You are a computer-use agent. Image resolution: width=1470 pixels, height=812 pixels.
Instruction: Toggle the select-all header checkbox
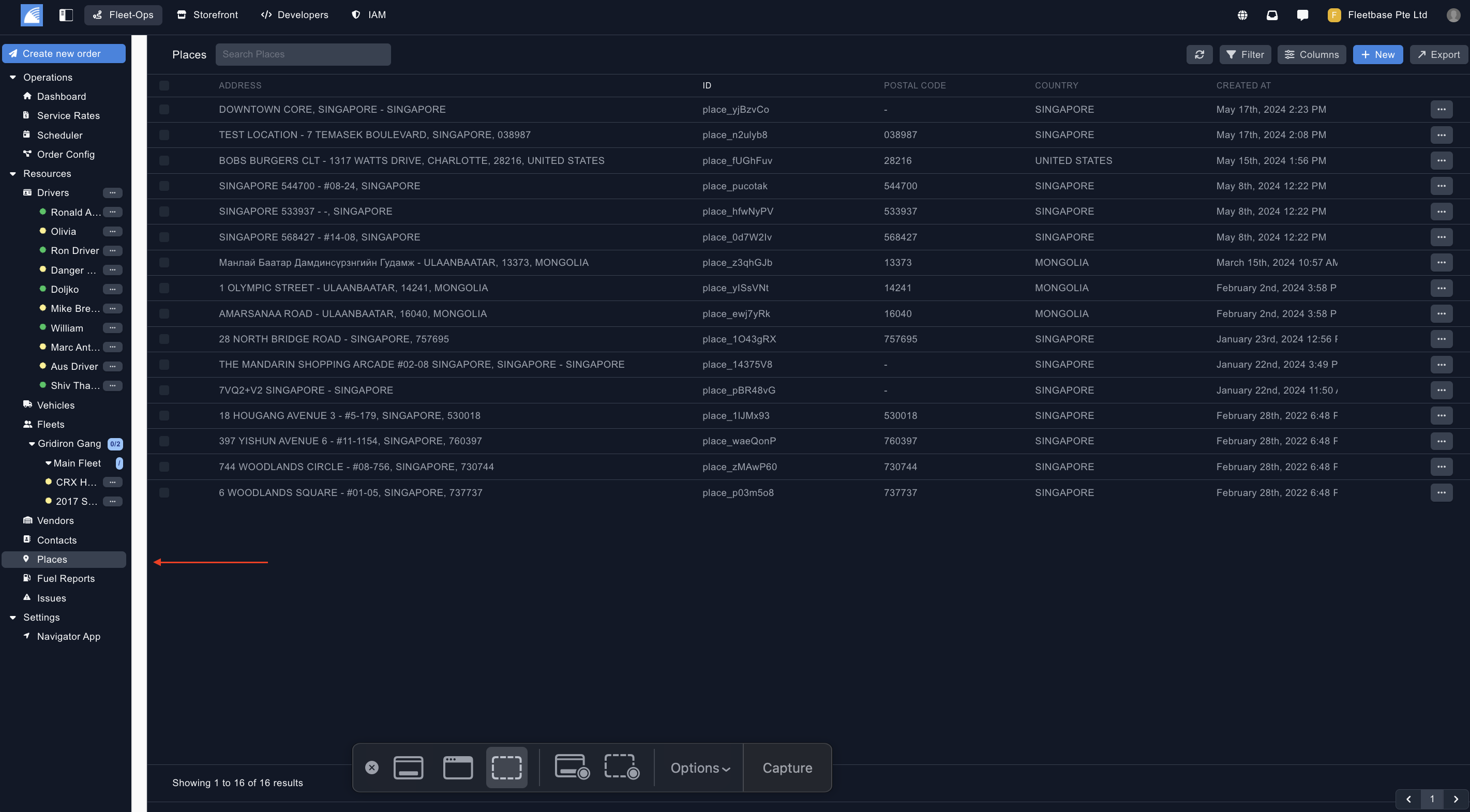click(164, 85)
